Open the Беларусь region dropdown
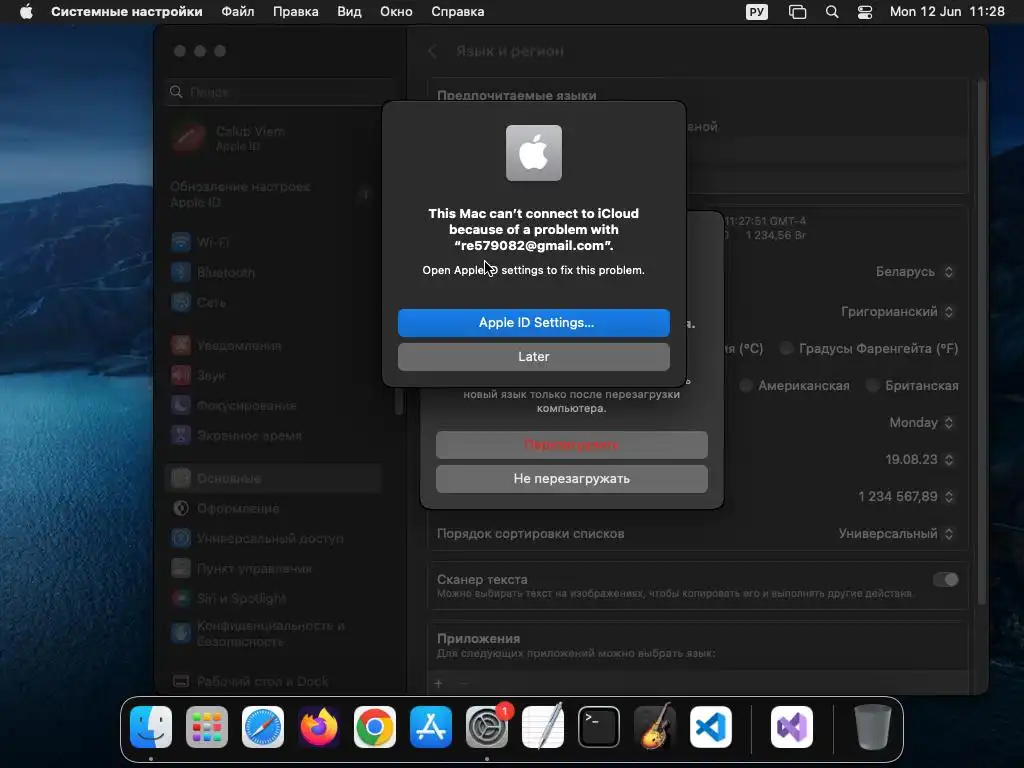This screenshot has width=1024, height=768. pyautogui.click(x=914, y=272)
